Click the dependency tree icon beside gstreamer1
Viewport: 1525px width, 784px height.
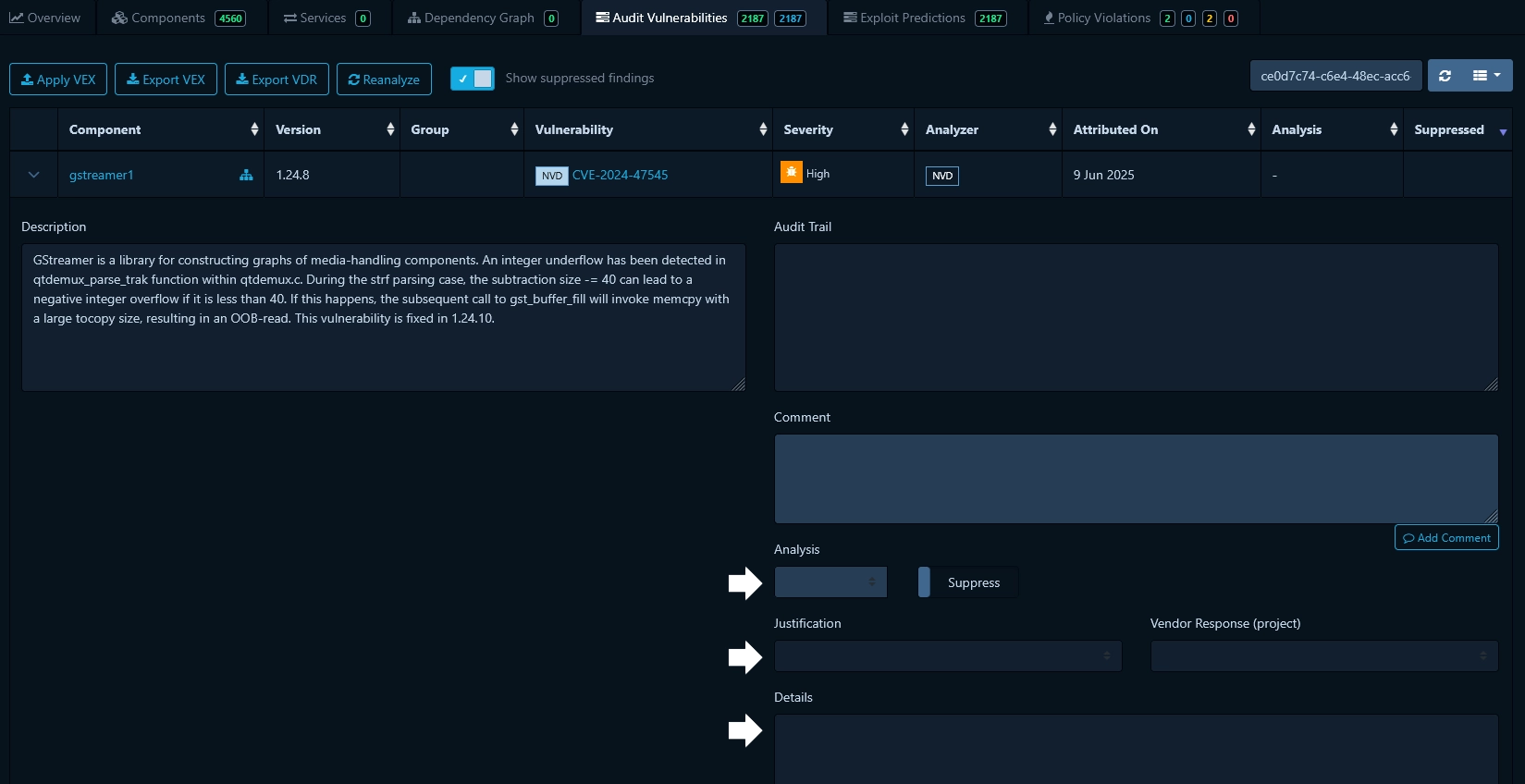click(246, 175)
